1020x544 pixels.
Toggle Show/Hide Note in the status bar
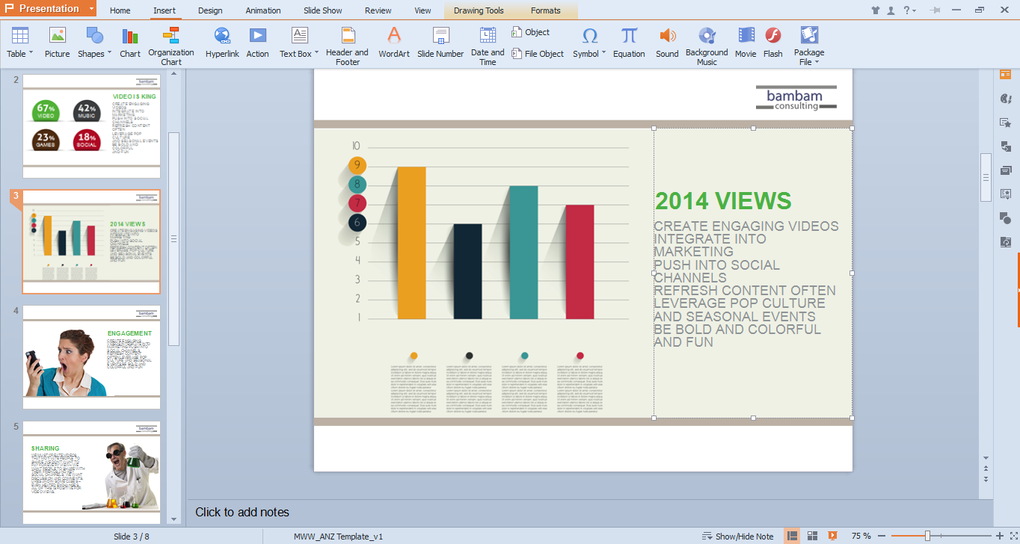(x=738, y=536)
